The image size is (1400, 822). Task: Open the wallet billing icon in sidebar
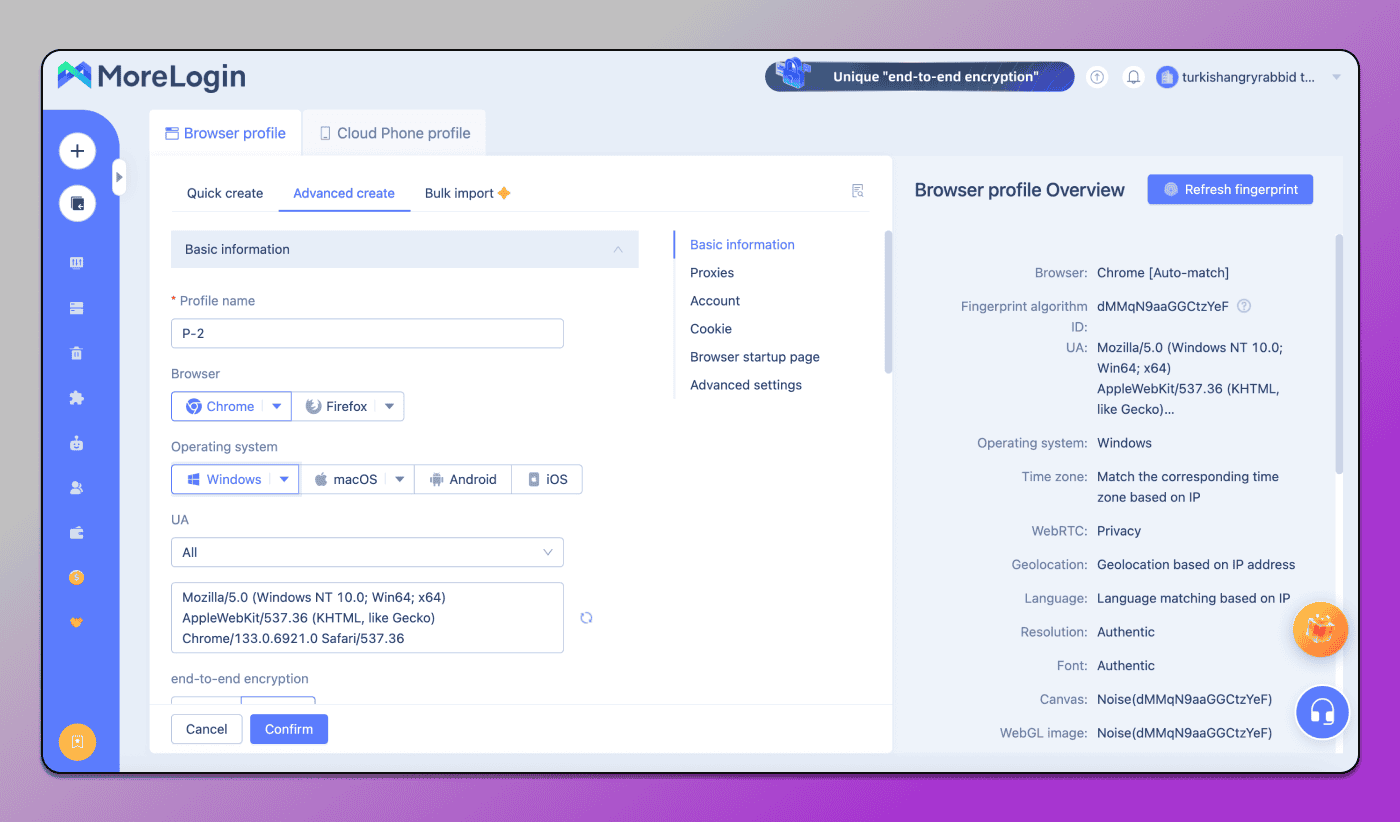point(77,533)
